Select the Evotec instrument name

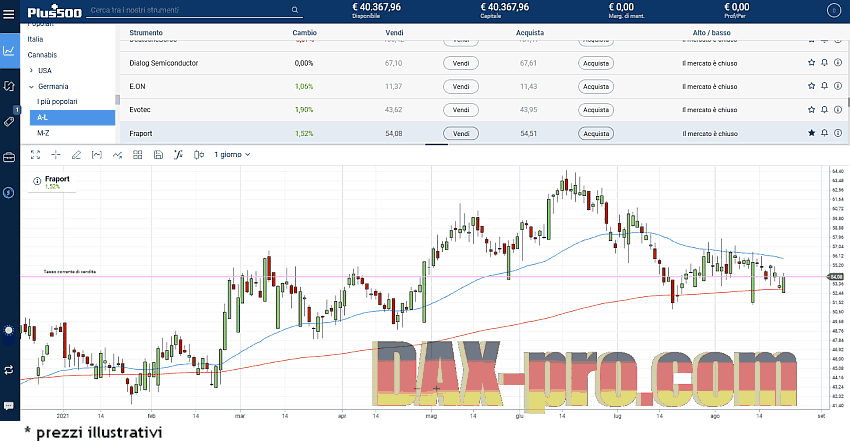coord(140,110)
